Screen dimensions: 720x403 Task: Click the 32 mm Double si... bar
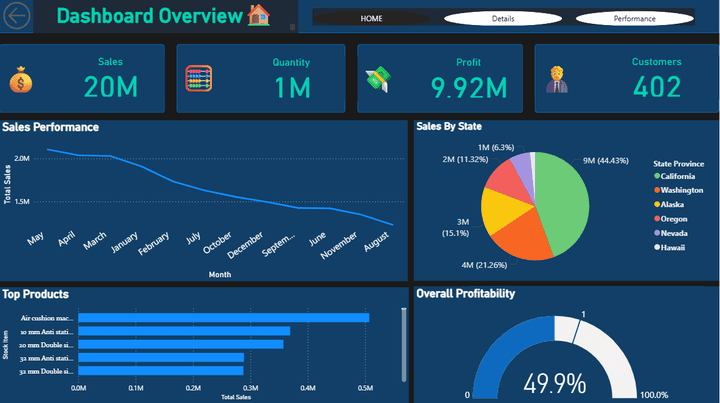click(x=161, y=370)
